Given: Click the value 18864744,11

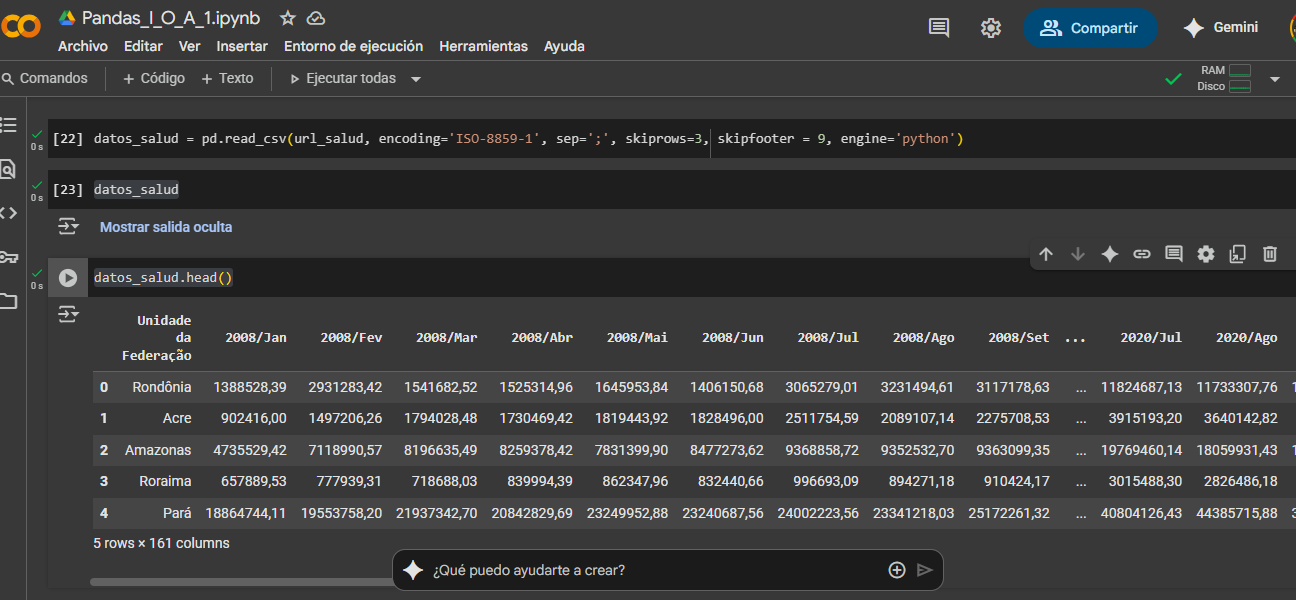Looking at the screenshot, I should (246, 513).
